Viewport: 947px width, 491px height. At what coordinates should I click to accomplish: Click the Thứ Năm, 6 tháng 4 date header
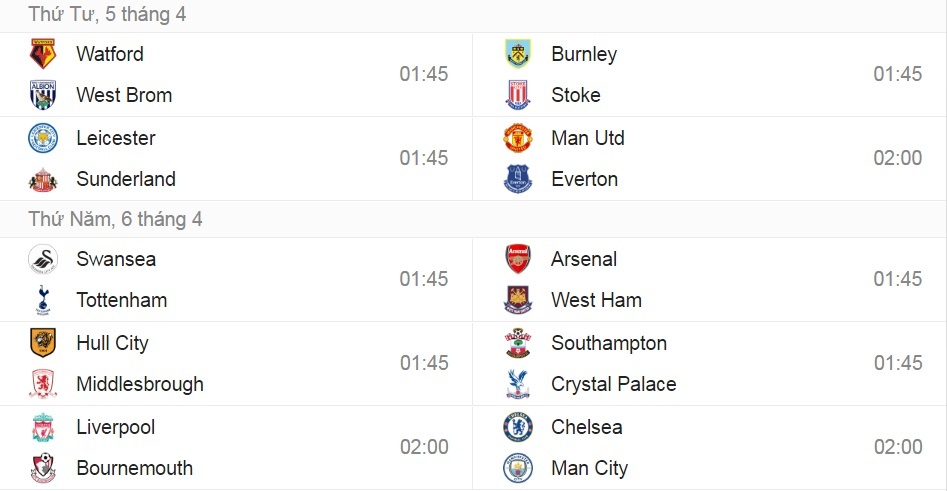coord(116,219)
